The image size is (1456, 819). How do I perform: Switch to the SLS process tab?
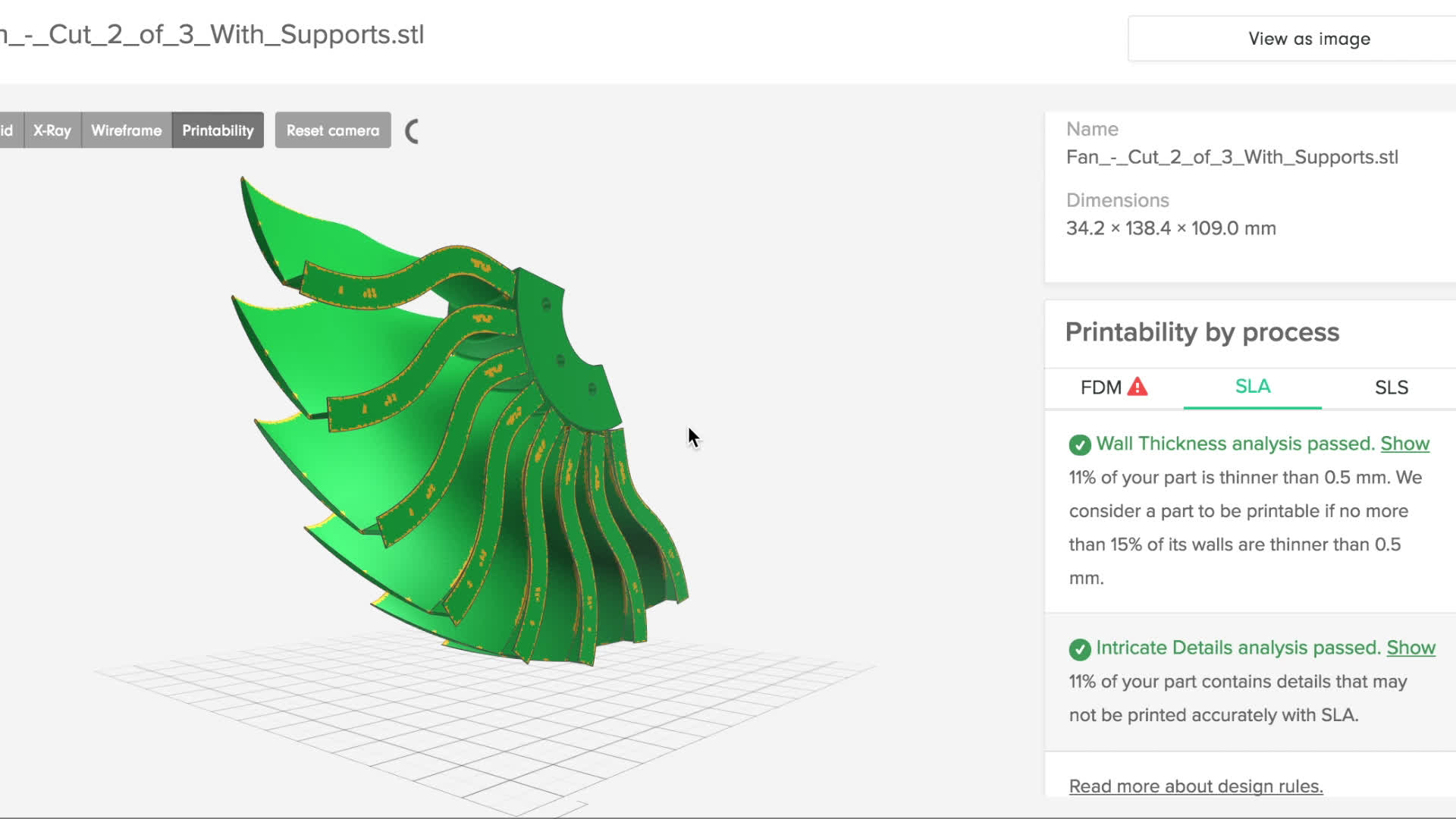[1391, 388]
